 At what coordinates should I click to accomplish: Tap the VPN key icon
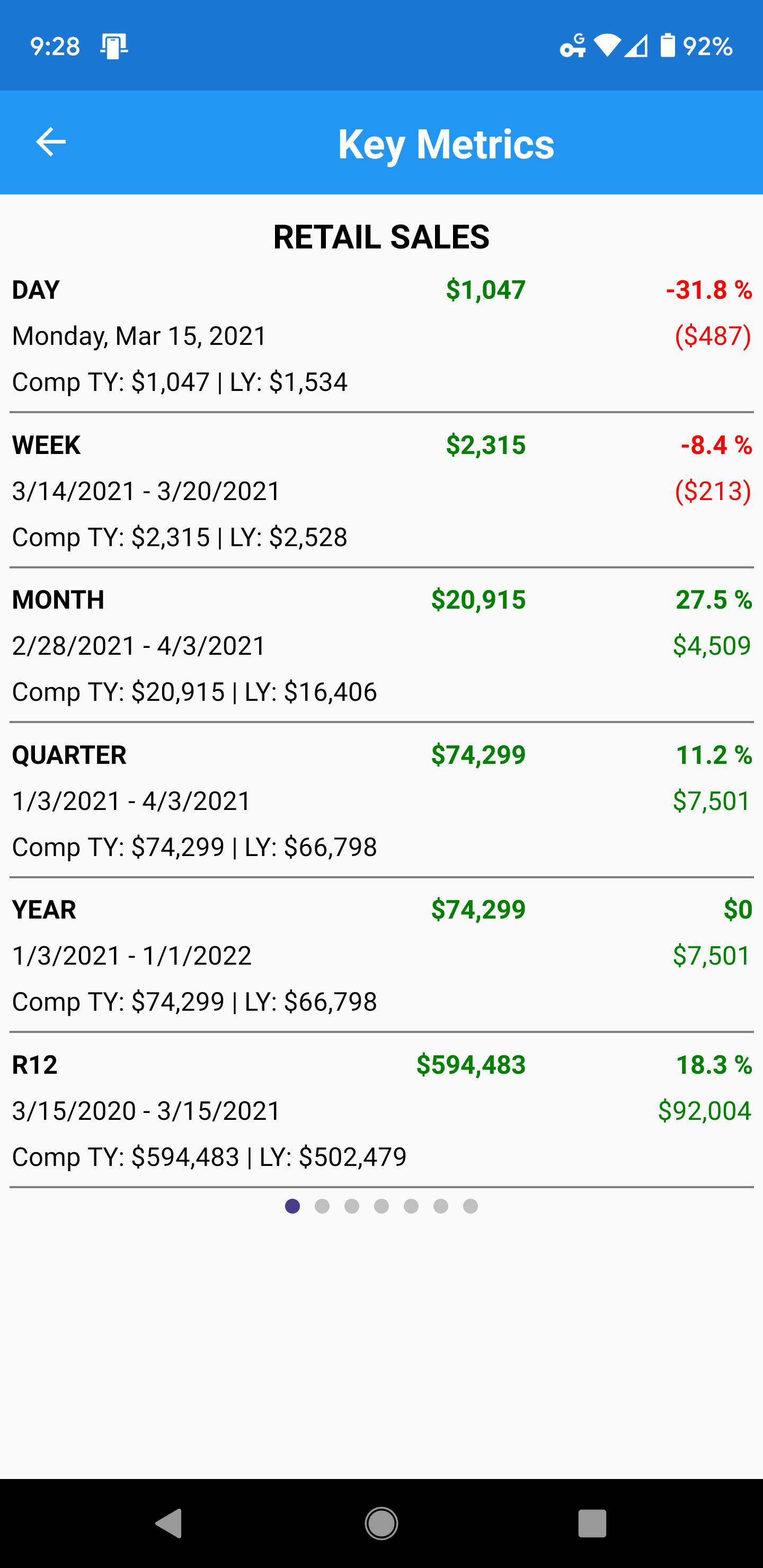(x=572, y=46)
